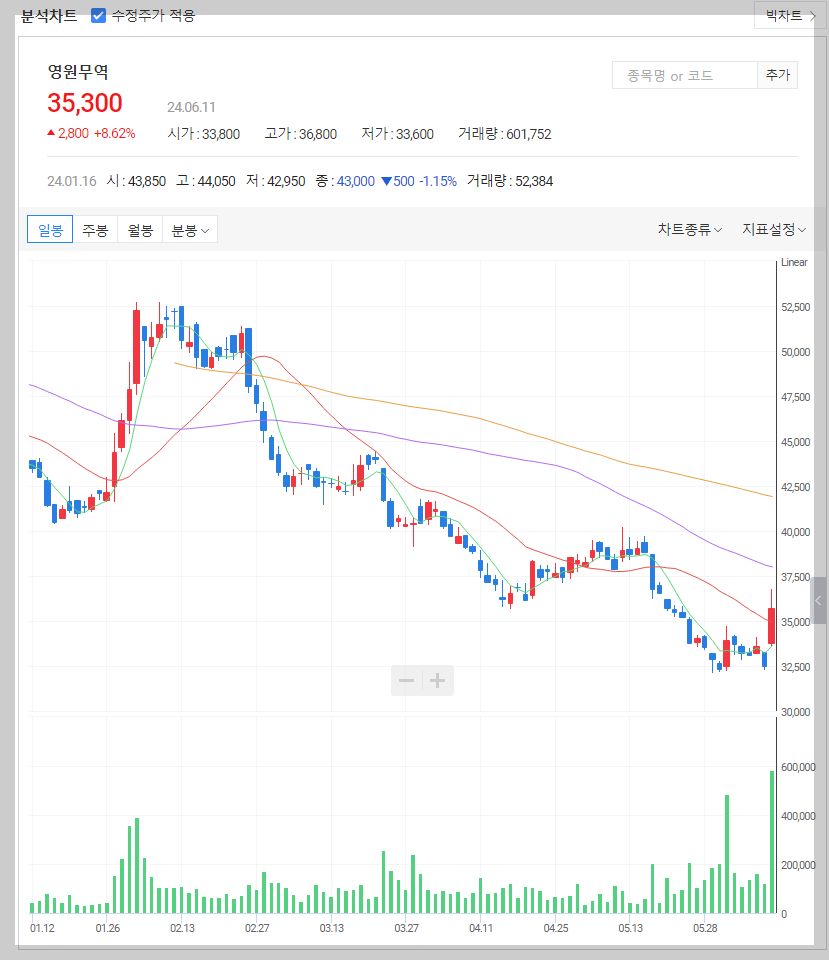
Task: Click the 600,000 volume axis label
Action: (798, 767)
